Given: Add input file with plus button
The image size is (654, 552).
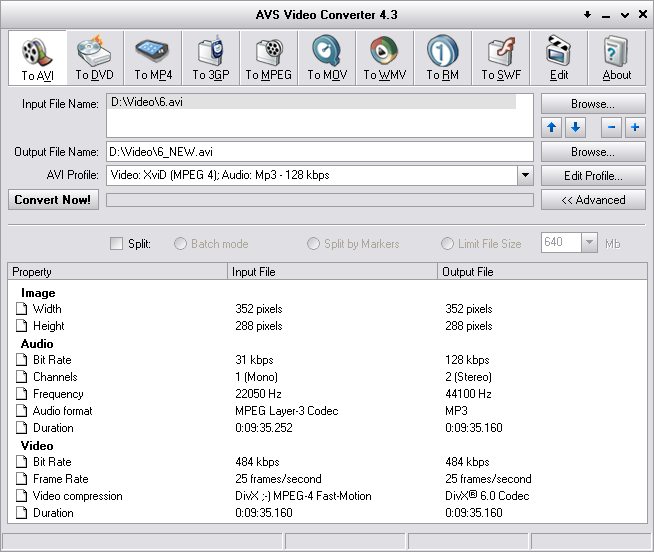Looking at the screenshot, I should point(635,128).
